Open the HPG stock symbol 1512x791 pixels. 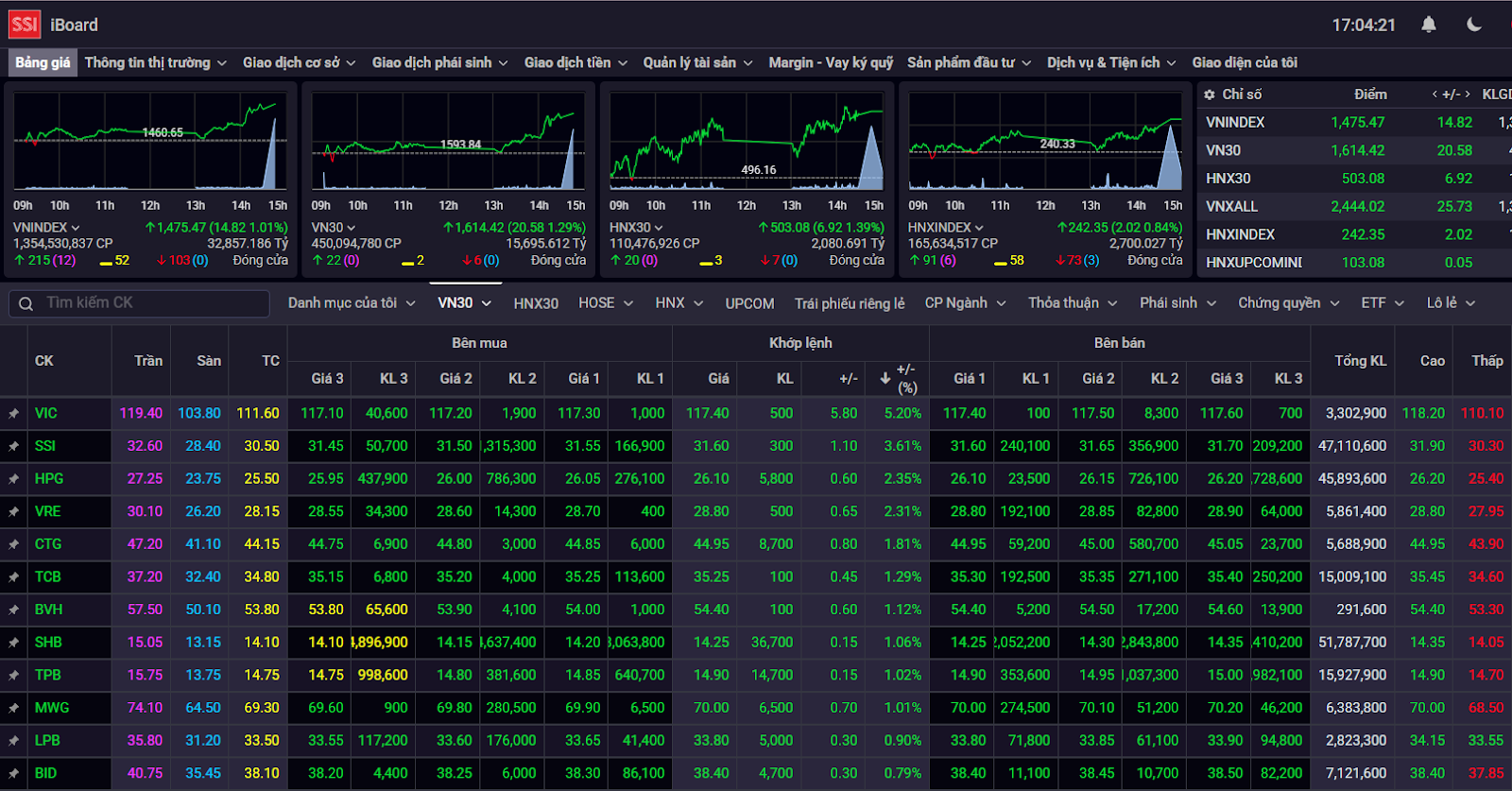(49, 479)
